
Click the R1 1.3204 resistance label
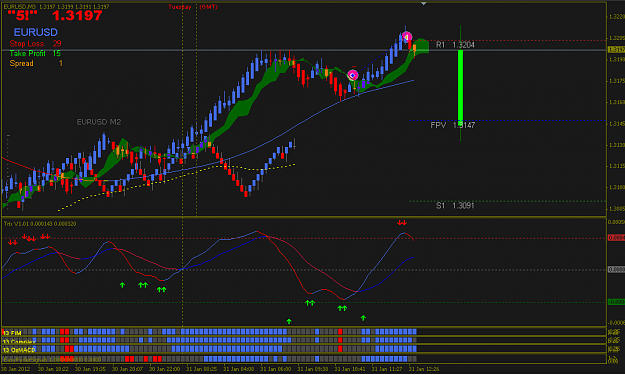(x=455, y=45)
